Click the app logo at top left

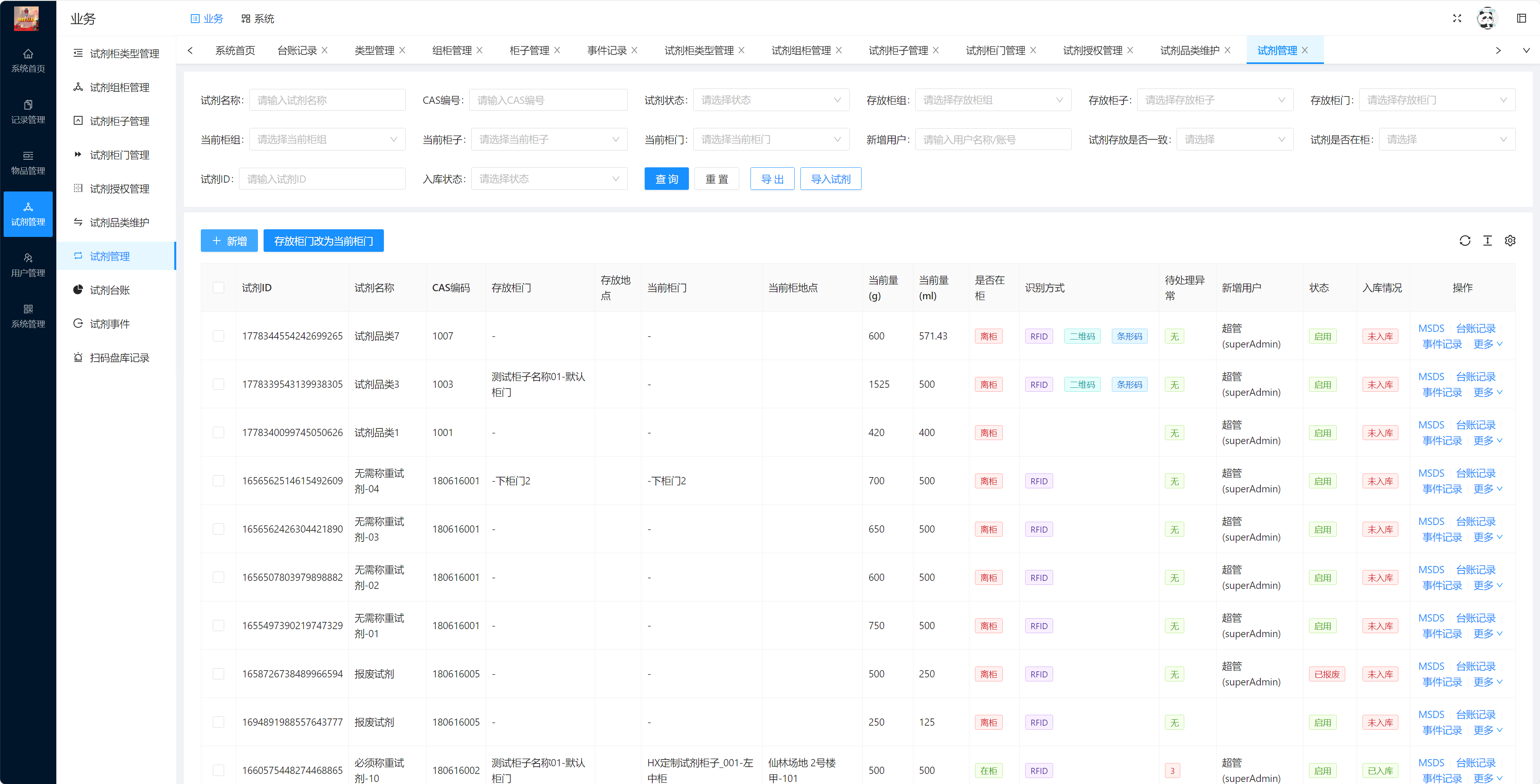26,19
